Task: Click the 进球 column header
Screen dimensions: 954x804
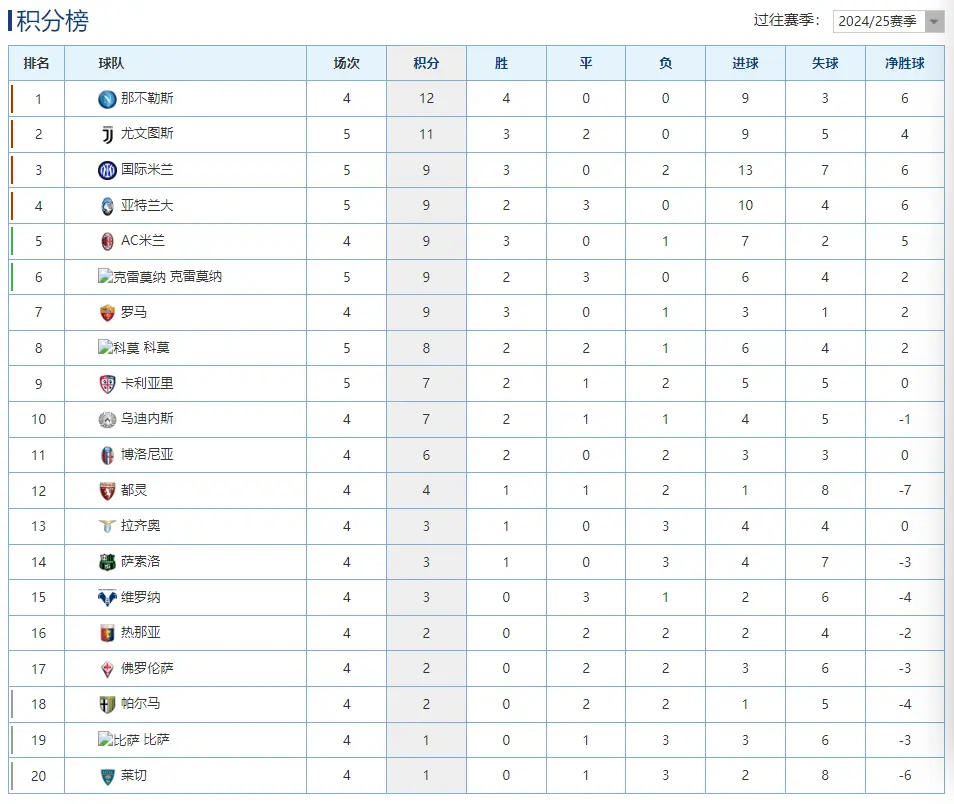Action: click(x=745, y=63)
